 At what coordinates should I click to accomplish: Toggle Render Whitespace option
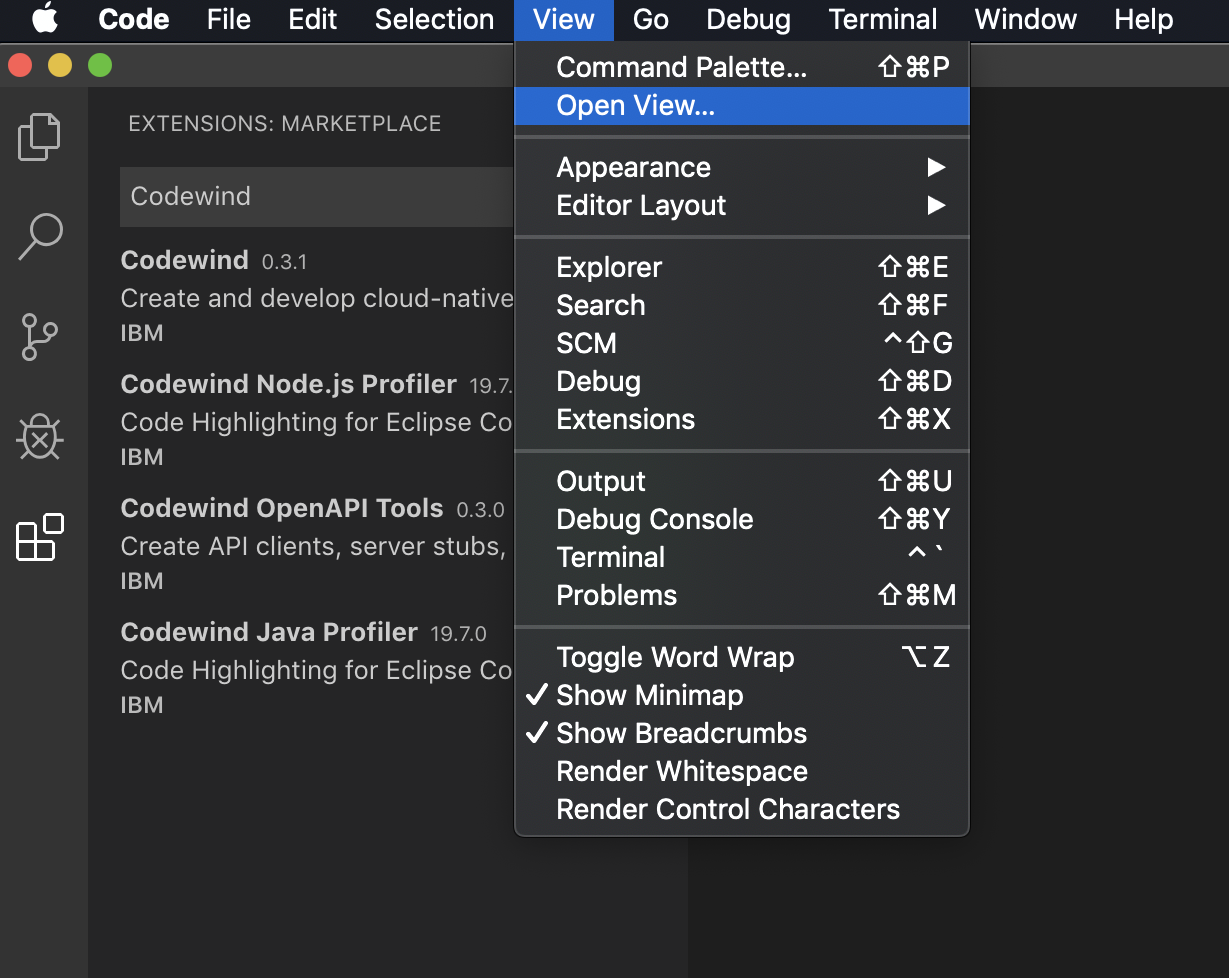tap(741, 771)
